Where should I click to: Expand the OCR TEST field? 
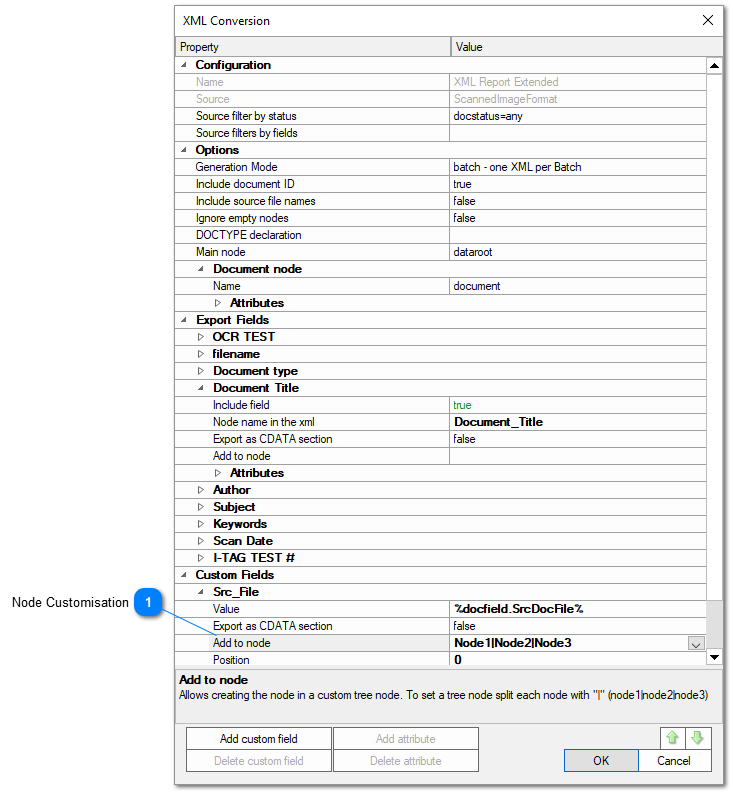coord(201,337)
